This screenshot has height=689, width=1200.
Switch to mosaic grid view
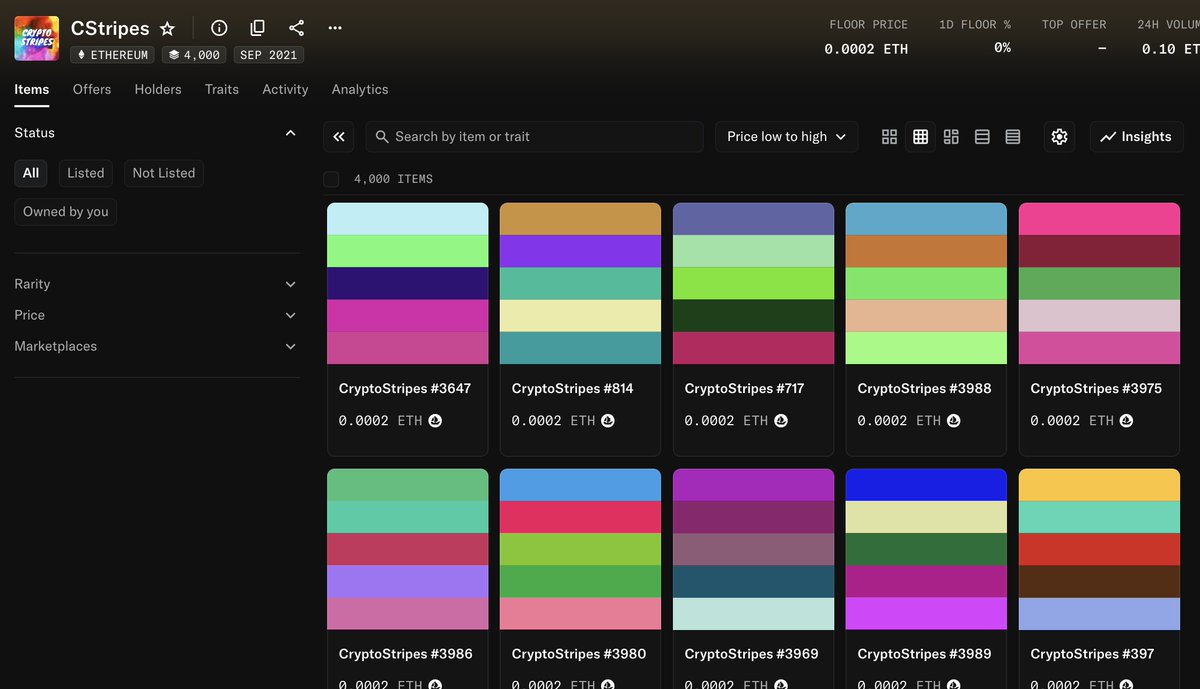coord(951,137)
